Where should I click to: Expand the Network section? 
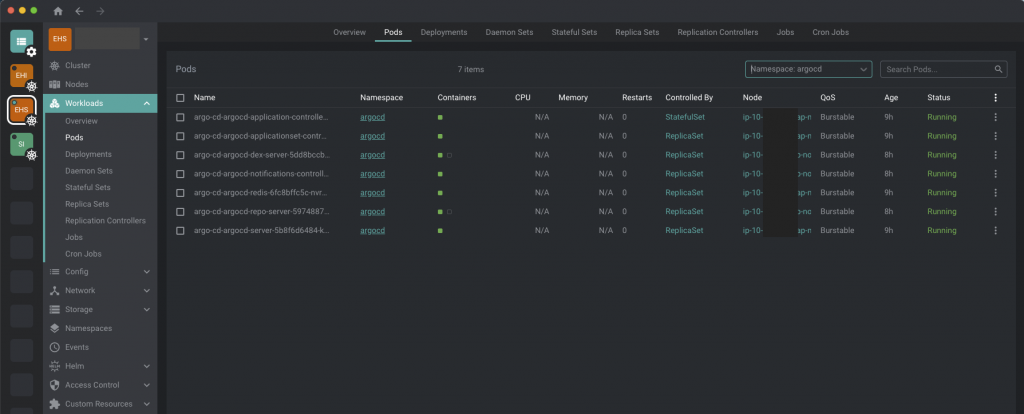pos(146,291)
